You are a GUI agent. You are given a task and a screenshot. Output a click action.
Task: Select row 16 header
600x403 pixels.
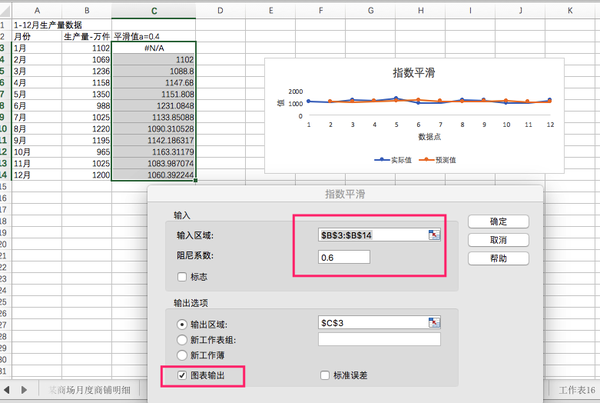coord(4,198)
